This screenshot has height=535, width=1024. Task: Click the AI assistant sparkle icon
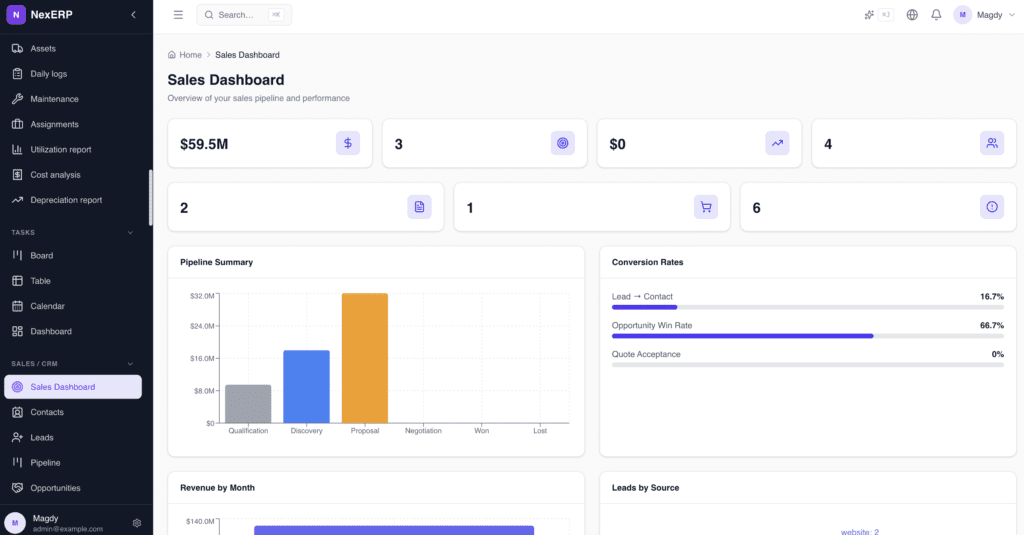coord(869,15)
